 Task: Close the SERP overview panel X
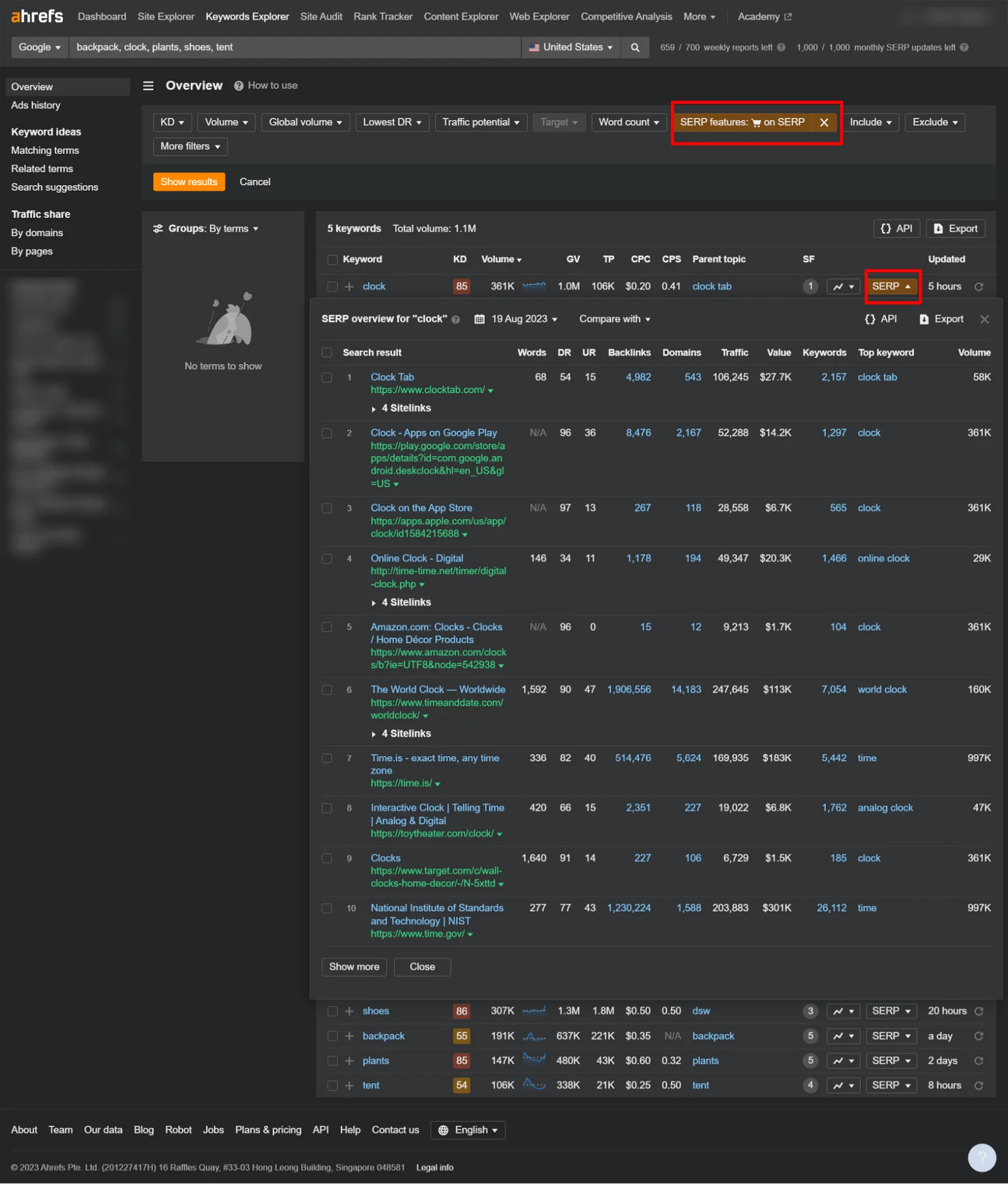(984, 319)
